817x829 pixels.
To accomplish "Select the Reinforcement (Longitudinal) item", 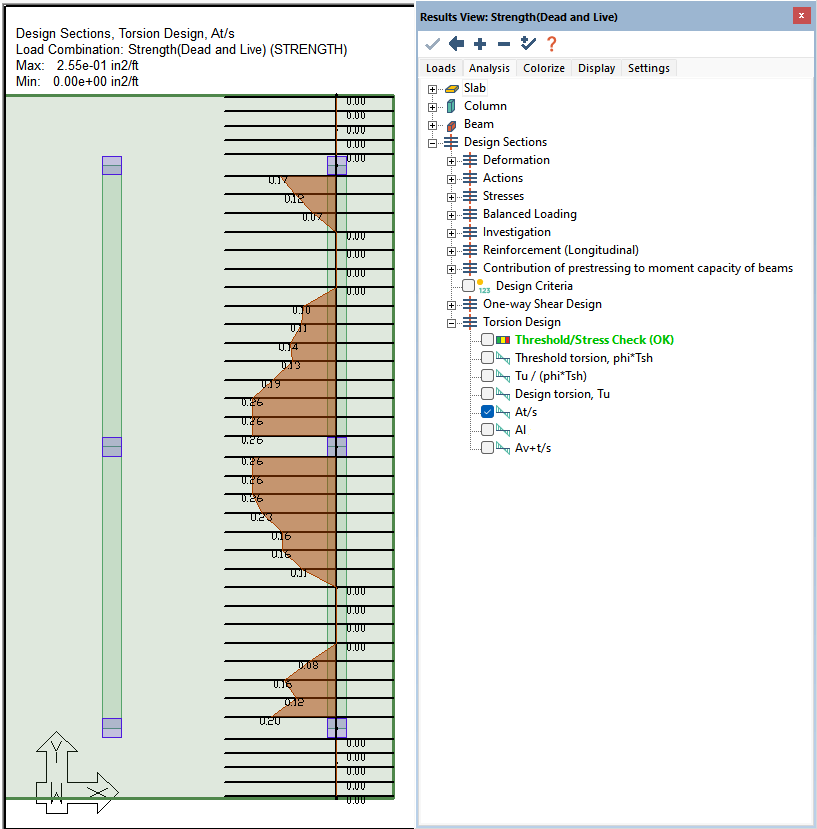I will pos(560,250).
